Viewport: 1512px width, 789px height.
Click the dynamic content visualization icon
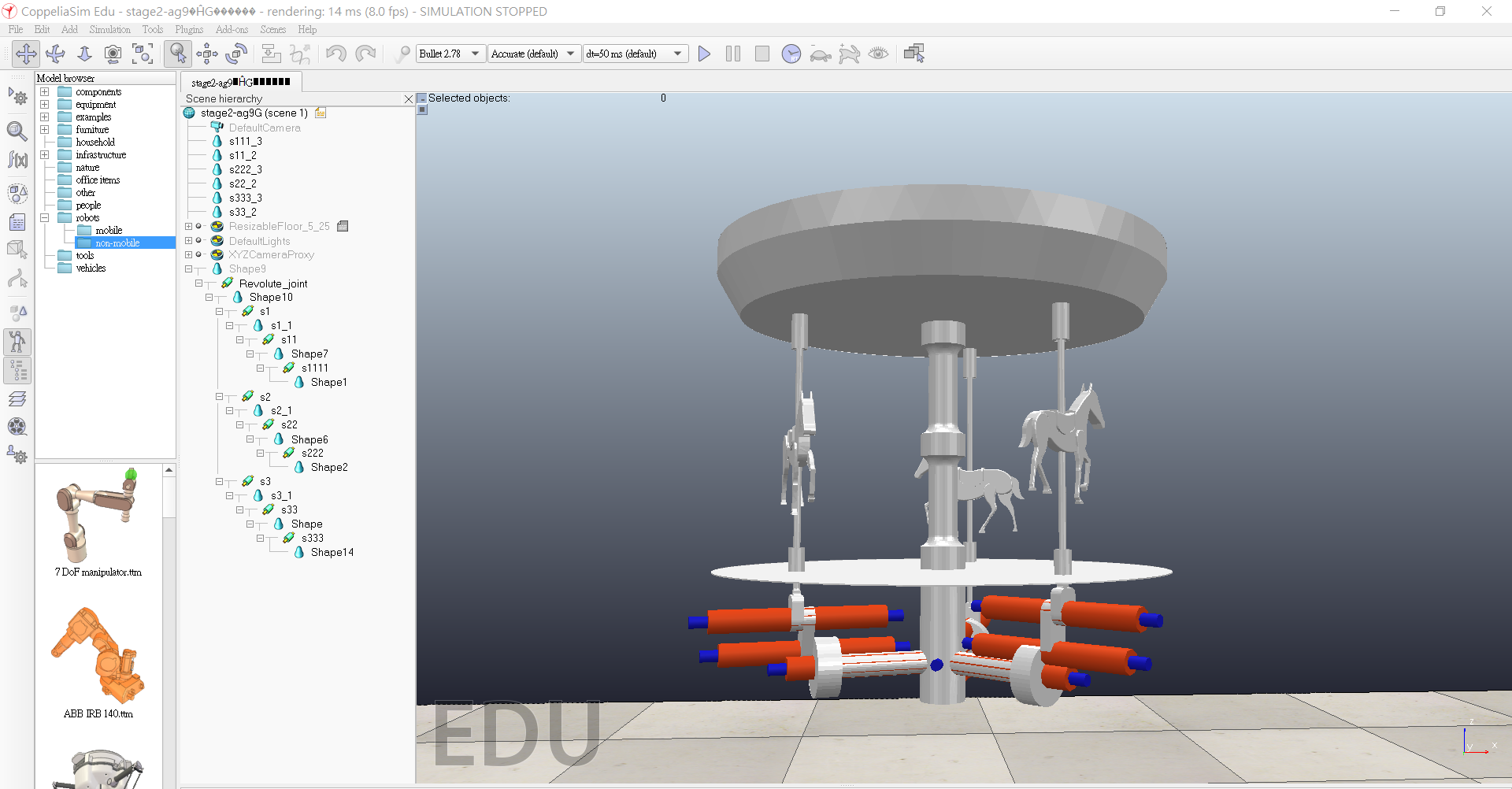tap(402, 54)
